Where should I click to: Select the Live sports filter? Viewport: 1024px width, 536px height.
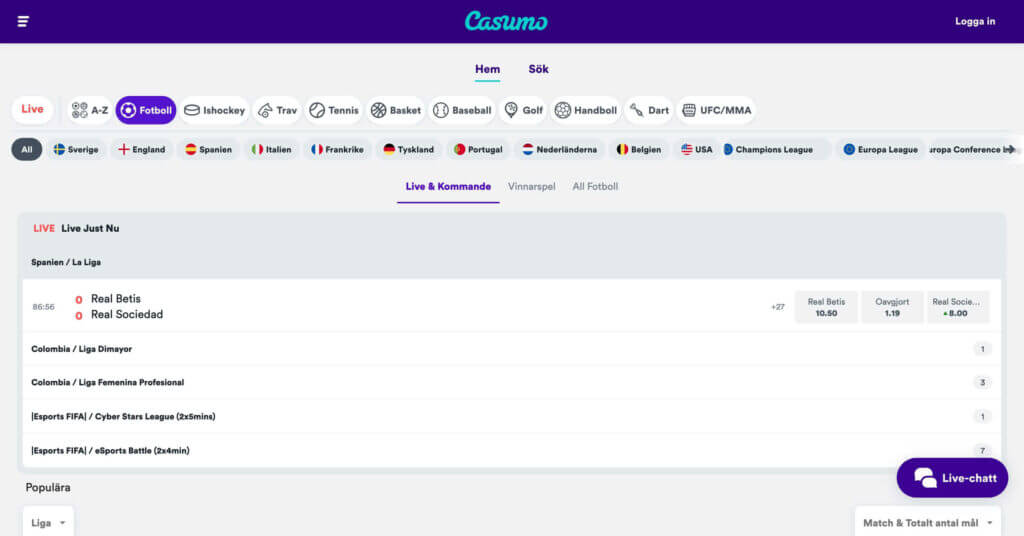[32, 110]
